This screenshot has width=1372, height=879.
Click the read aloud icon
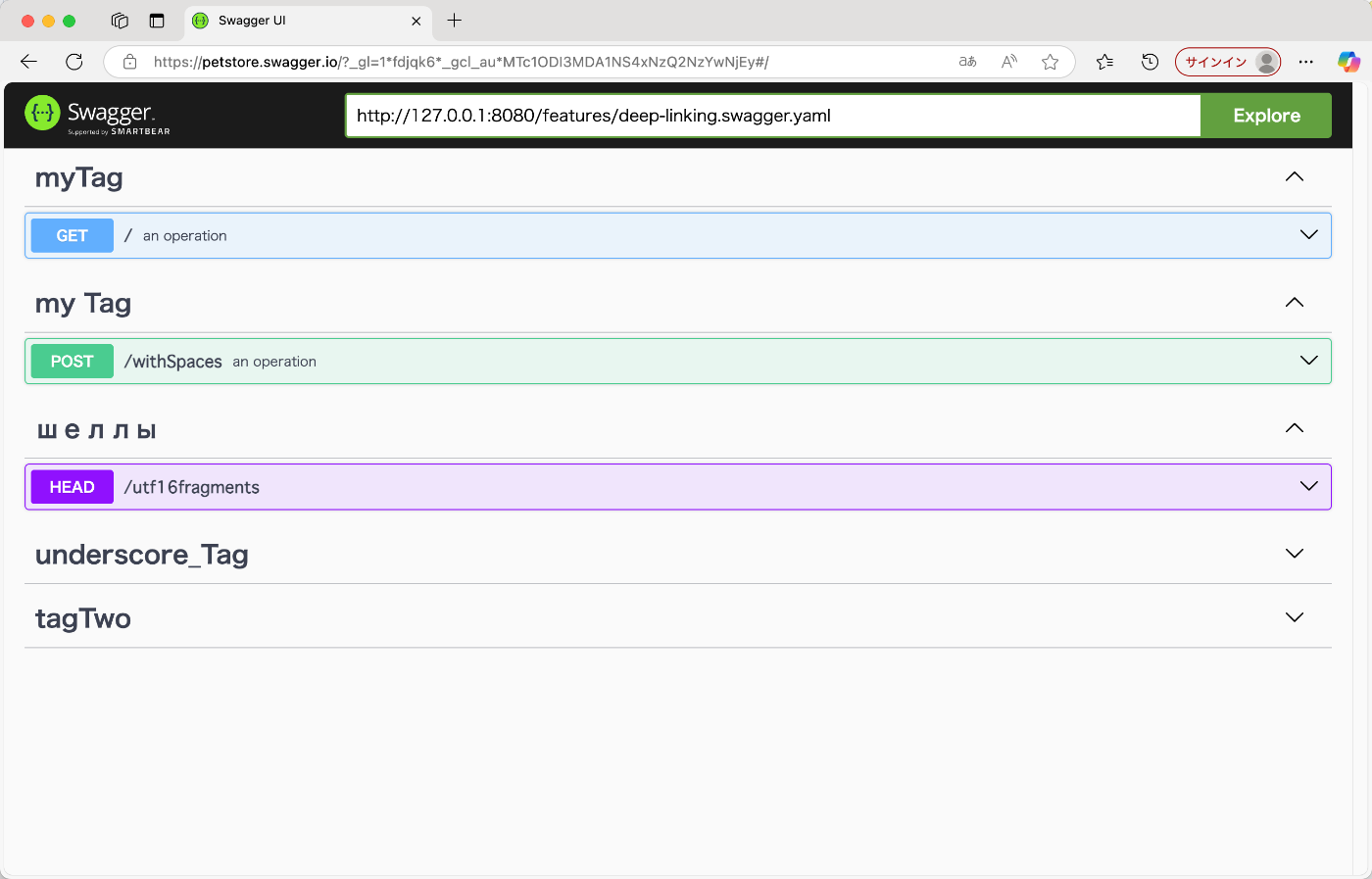[1009, 62]
